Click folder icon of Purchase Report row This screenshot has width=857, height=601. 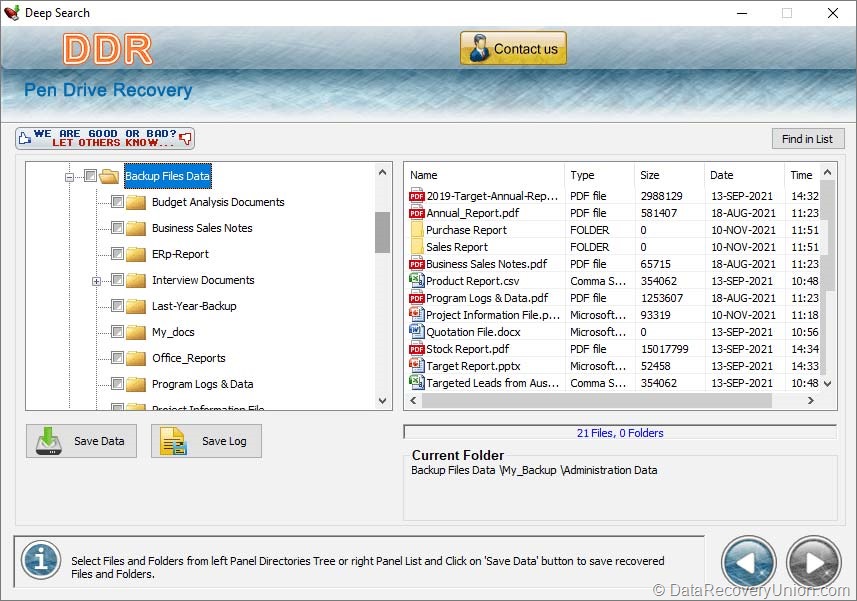coord(417,229)
